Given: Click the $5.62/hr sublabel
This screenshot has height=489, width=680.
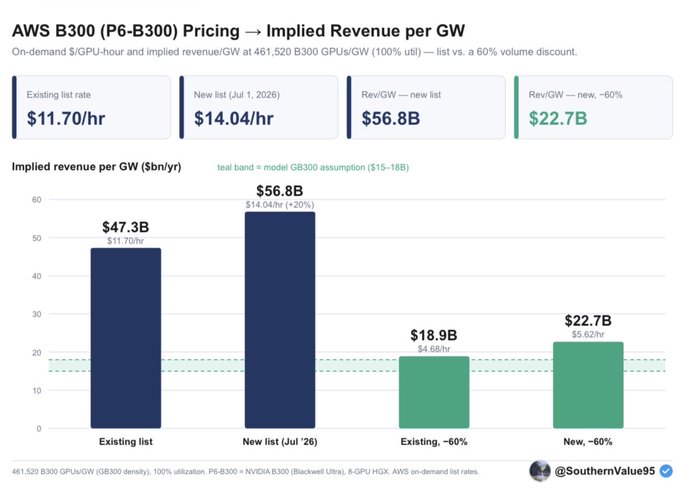Looking at the screenshot, I should 588,334.
